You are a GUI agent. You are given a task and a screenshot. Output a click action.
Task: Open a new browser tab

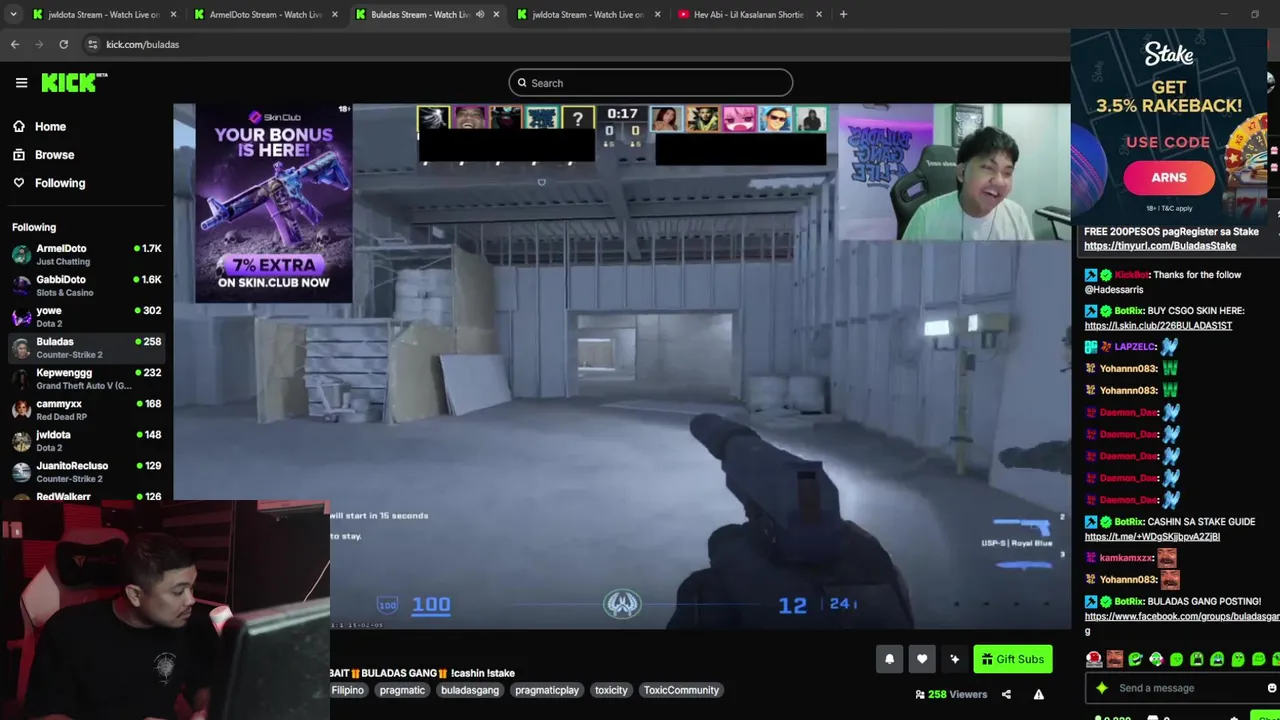843,14
